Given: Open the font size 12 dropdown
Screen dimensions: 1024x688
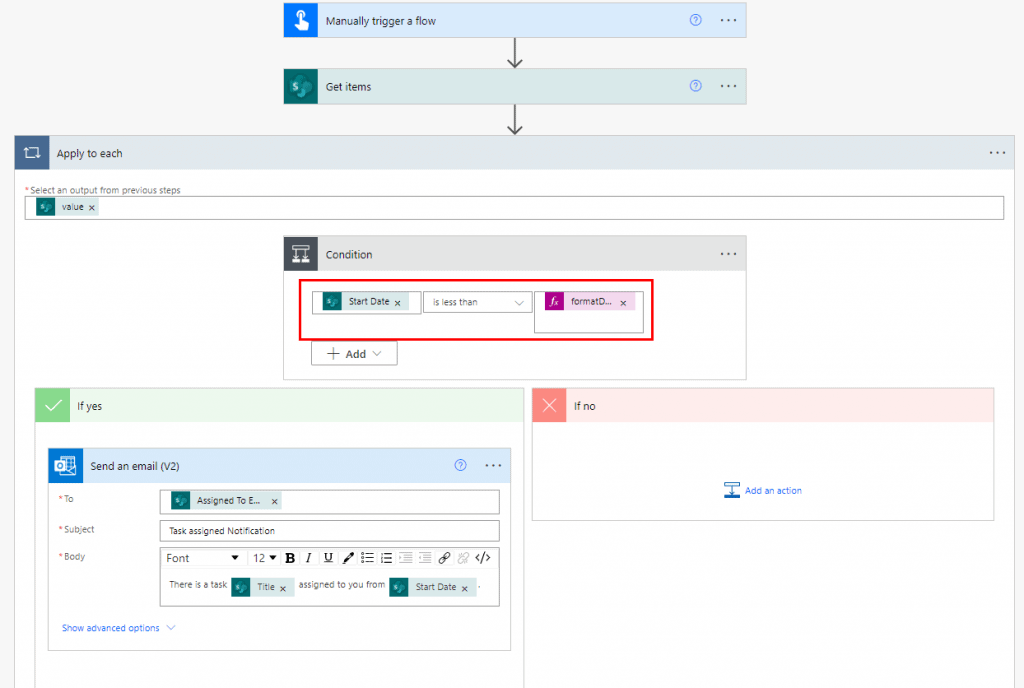Looking at the screenshot, I should click(x=264, y=558).
